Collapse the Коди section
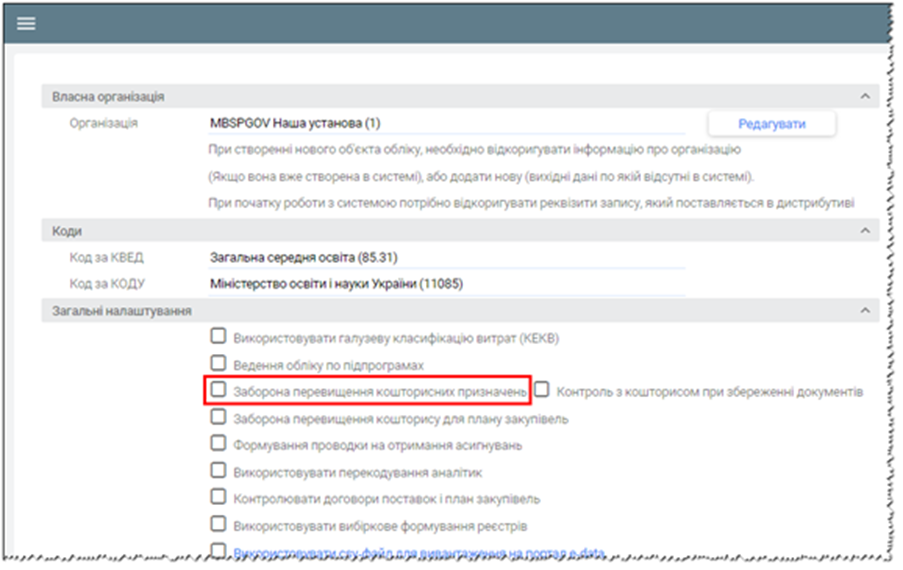Image resolution: width=903 pixels, height=570 pixels. coord(864,231)
